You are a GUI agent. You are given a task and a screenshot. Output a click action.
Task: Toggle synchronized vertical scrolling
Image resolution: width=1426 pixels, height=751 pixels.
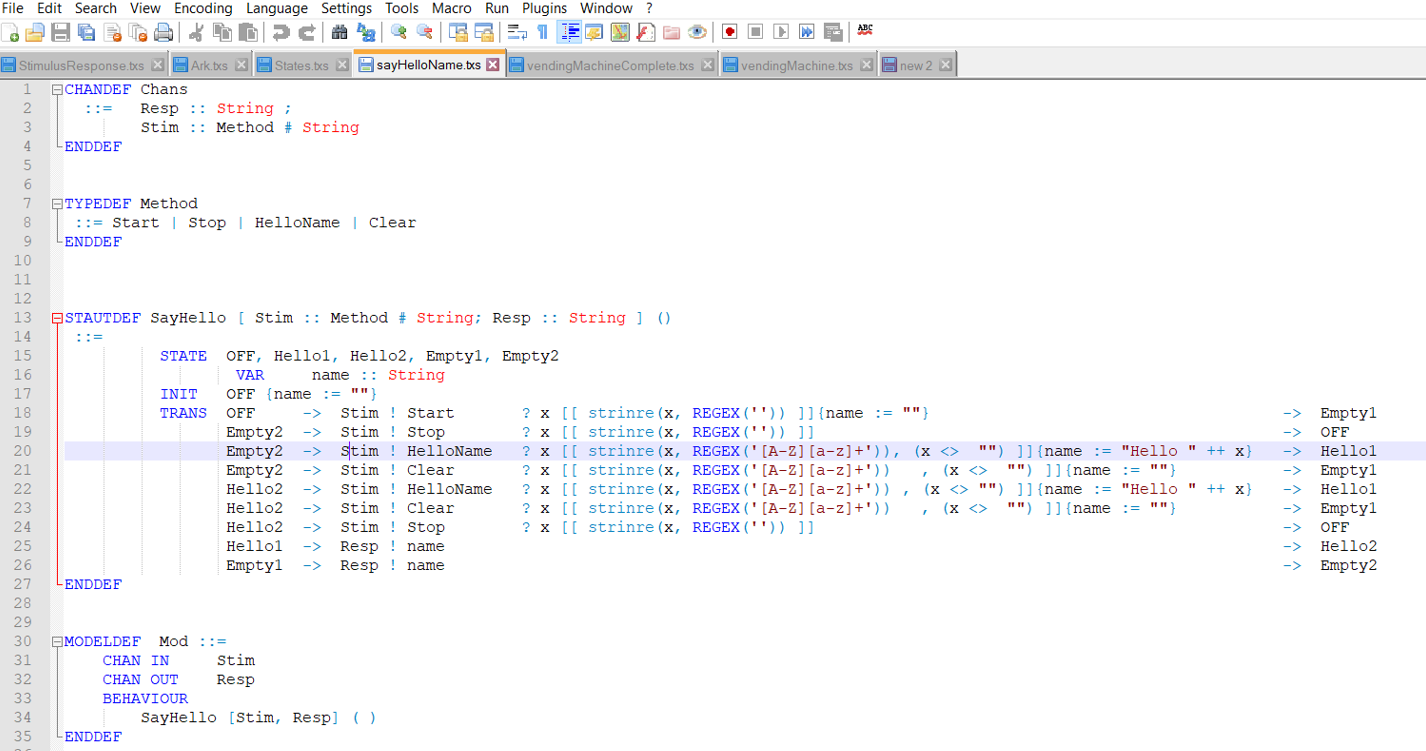click(x=458, y=33)
